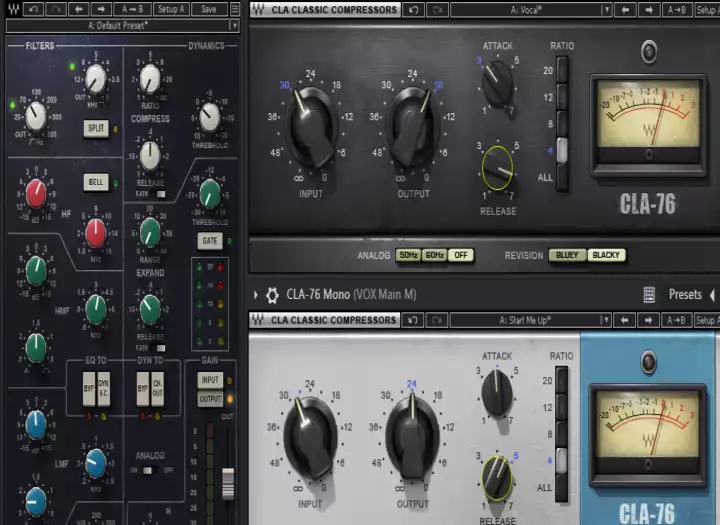Select the OUTPUT gain meter button

pyautogui.click(x=210, y=399)
